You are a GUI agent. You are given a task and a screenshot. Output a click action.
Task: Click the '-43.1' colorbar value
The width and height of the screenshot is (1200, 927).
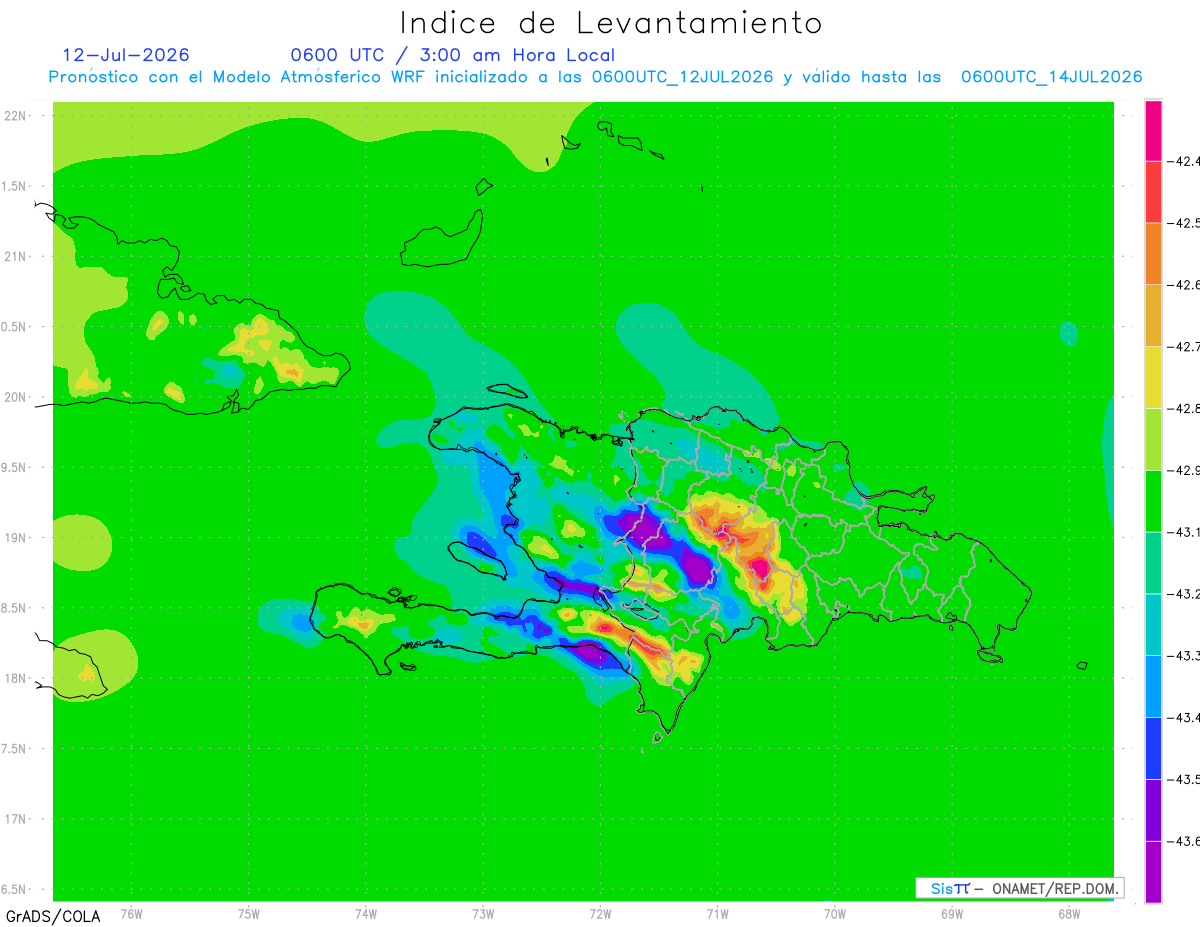[1184, 532]
